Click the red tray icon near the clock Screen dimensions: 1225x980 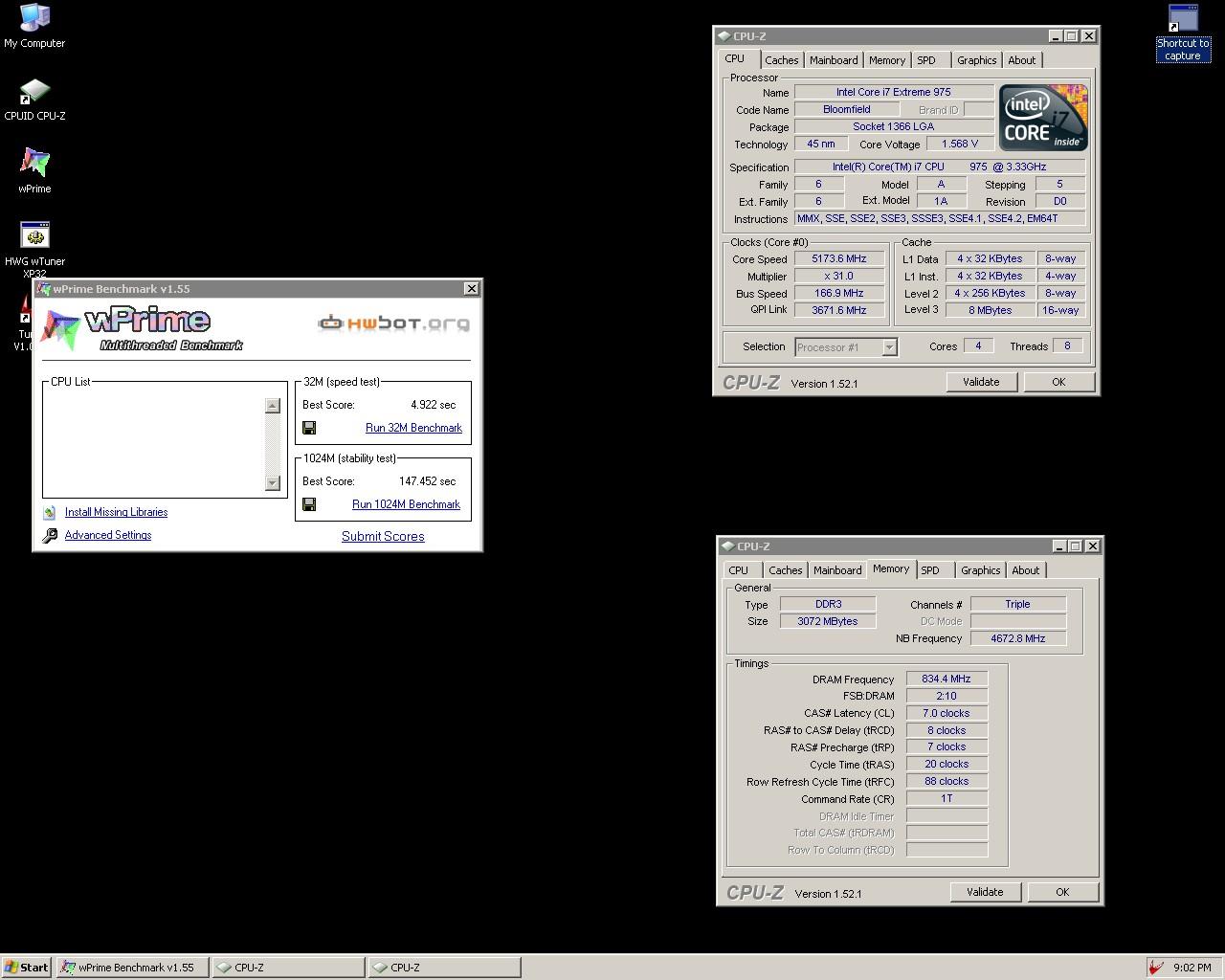(1156, 968)
